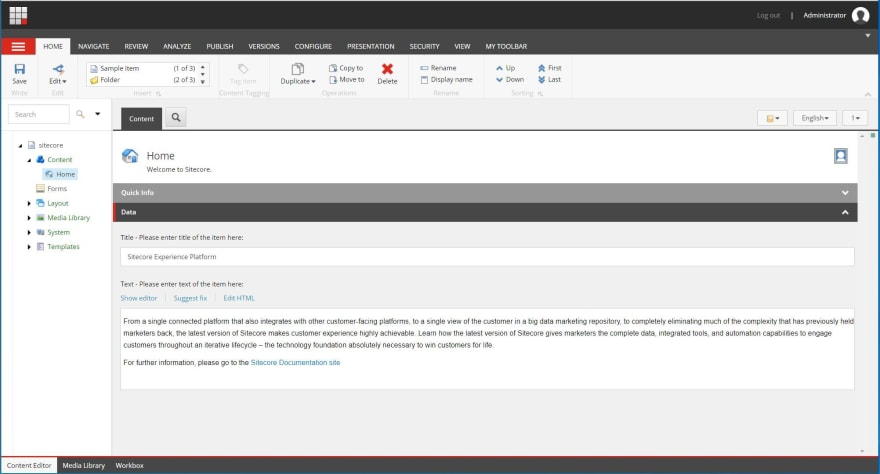
Task: Open the Edit dropdown in ribbon
Action: coord(58,74)
